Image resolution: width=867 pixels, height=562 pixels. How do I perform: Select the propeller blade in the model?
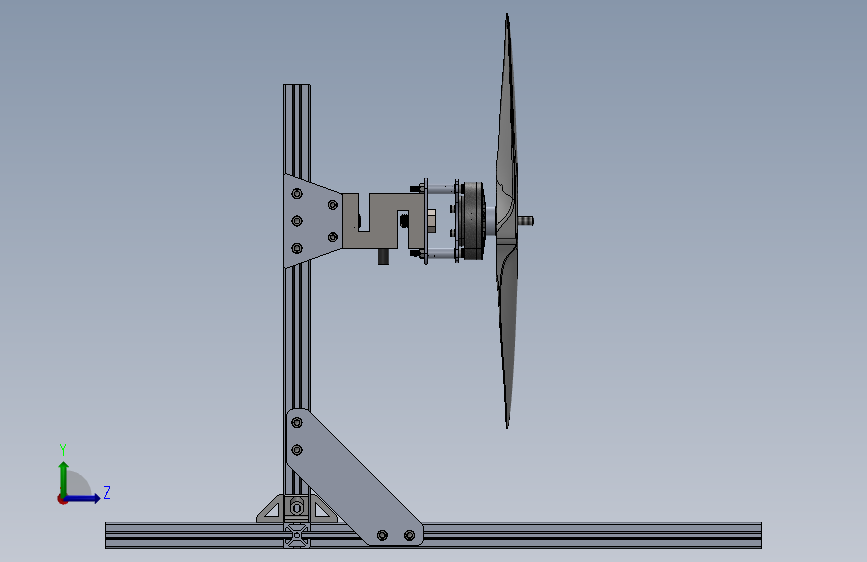pyautogui.click(x=507, y=221)
